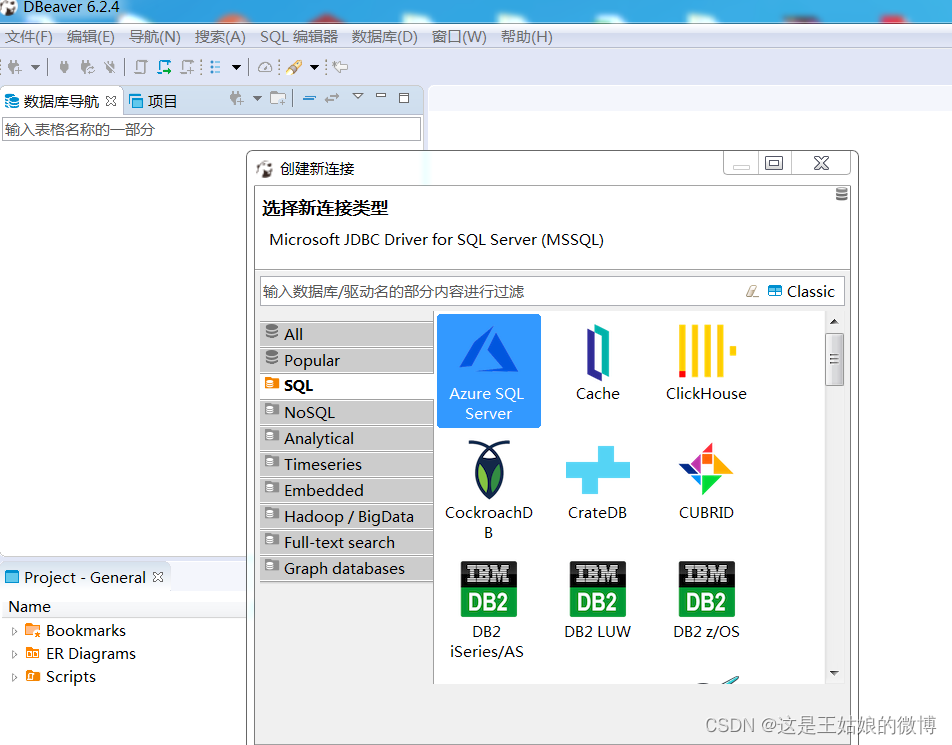The width and height of the screenshot is (952, 745).
Task: Select the DB2 iSeries/AS driver
Action: click(487, 610)
